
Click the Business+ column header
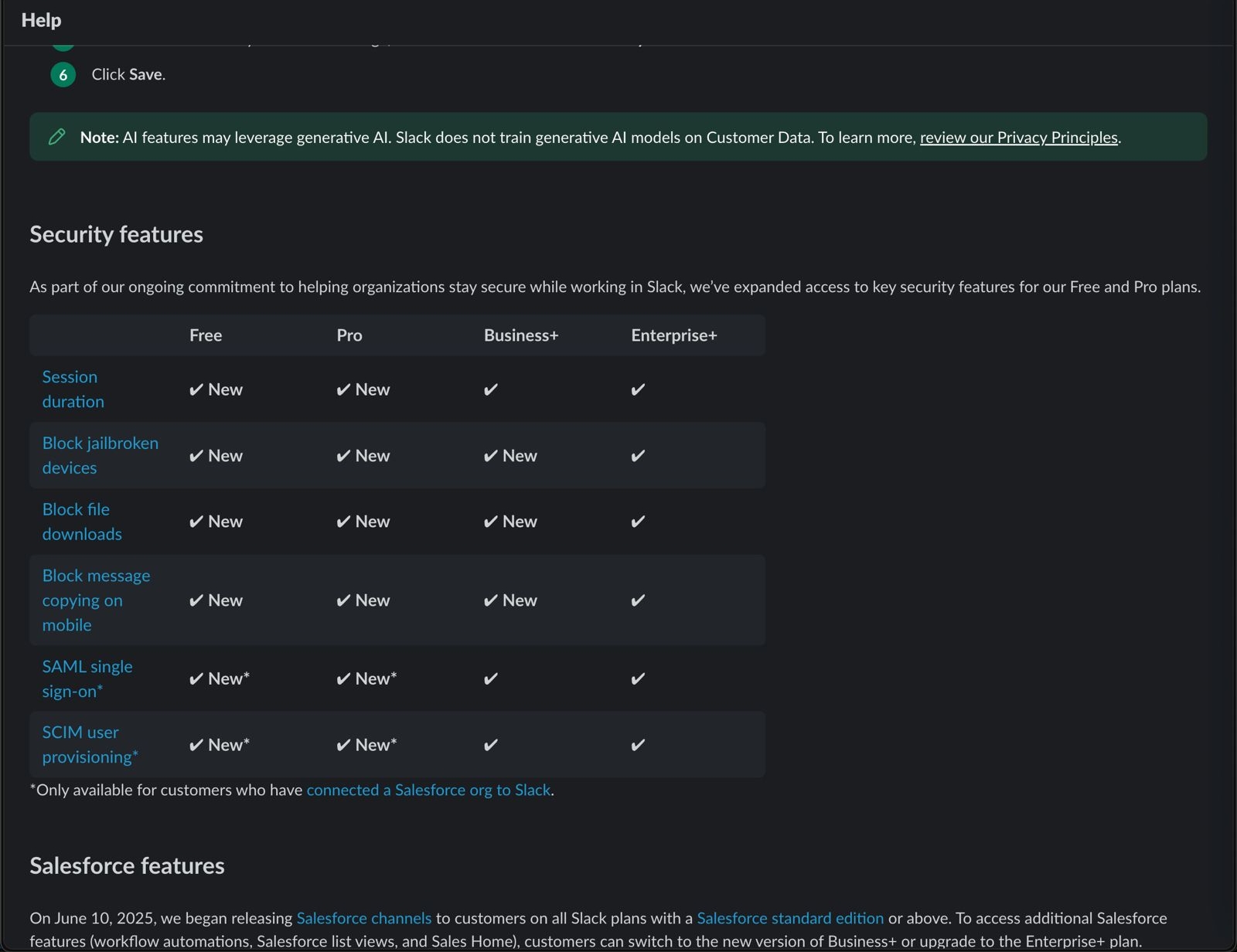click(x=521, y=335)
